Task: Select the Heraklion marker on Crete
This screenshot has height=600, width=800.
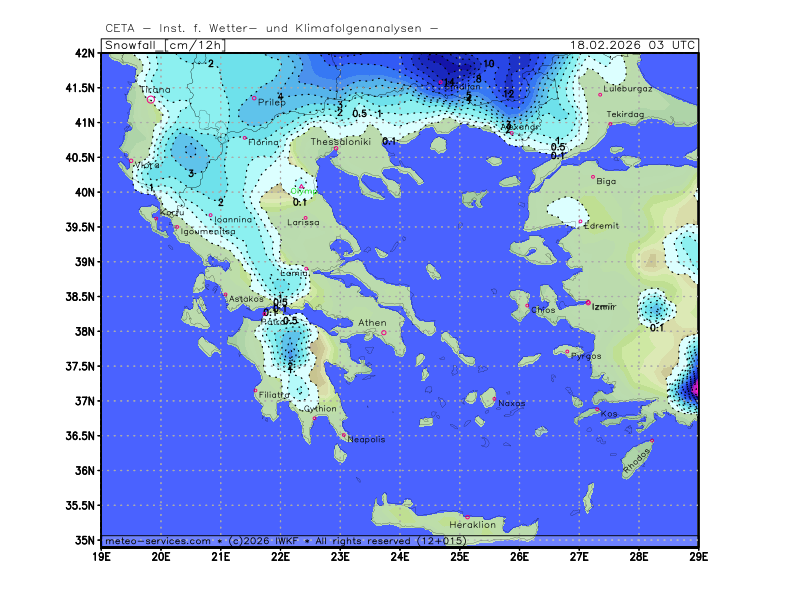Action: [x=467, y=517]
